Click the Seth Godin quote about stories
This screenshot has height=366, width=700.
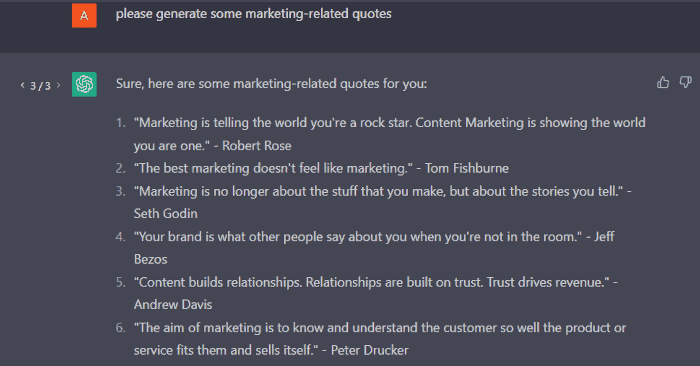(x=383, y=202)
